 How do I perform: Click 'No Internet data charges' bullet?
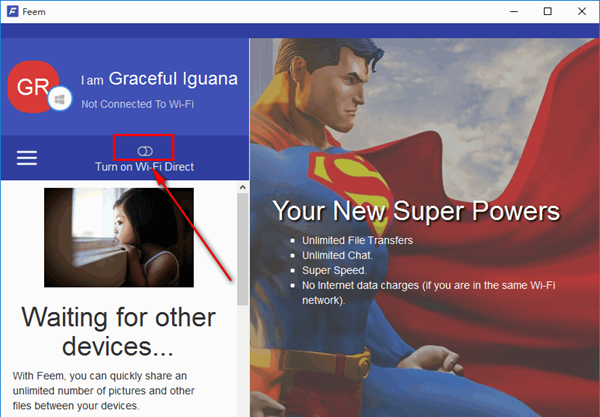(x=429, y=293)
